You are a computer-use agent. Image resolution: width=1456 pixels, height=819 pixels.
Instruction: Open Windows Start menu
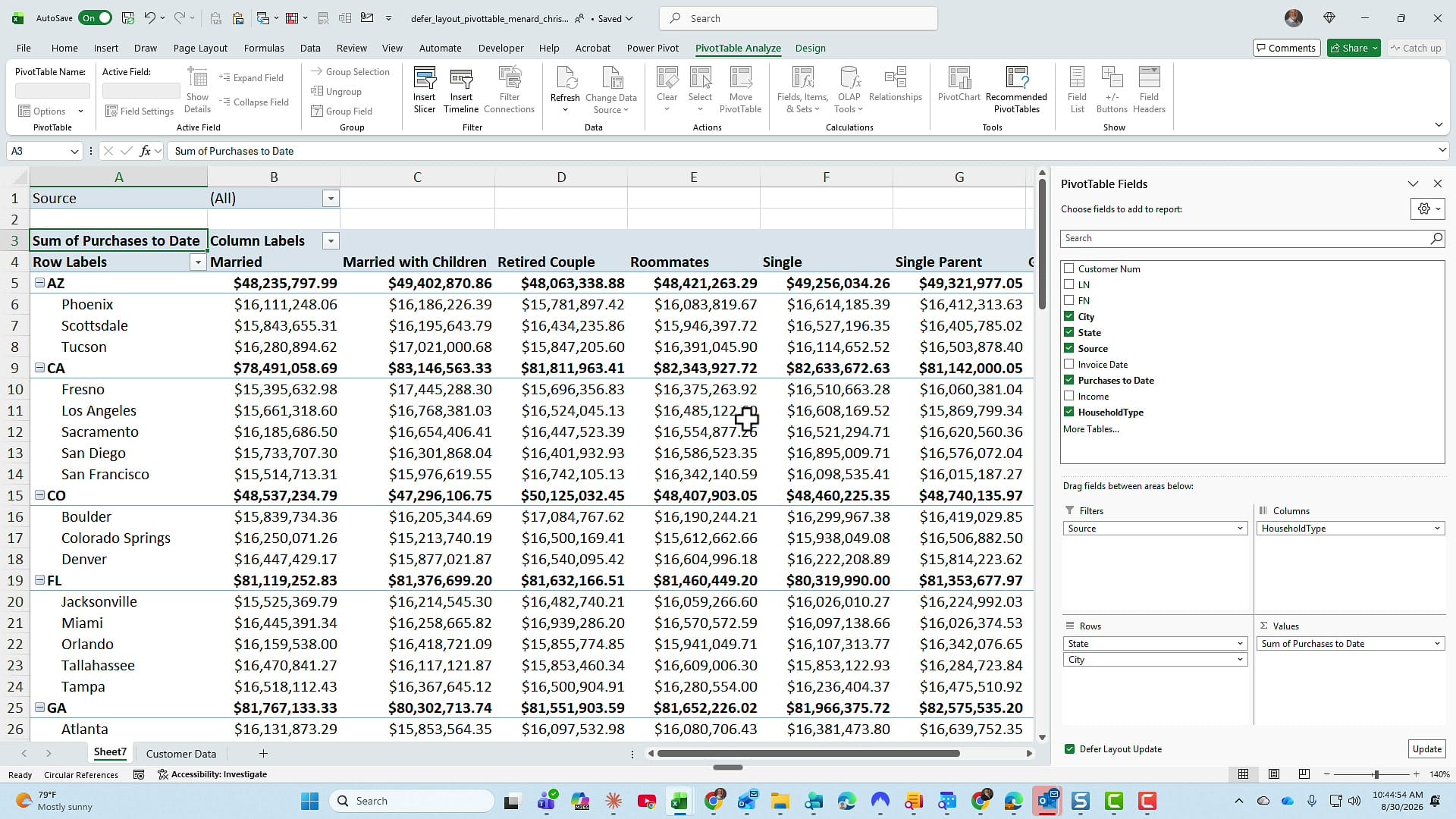tap(309, 801)
